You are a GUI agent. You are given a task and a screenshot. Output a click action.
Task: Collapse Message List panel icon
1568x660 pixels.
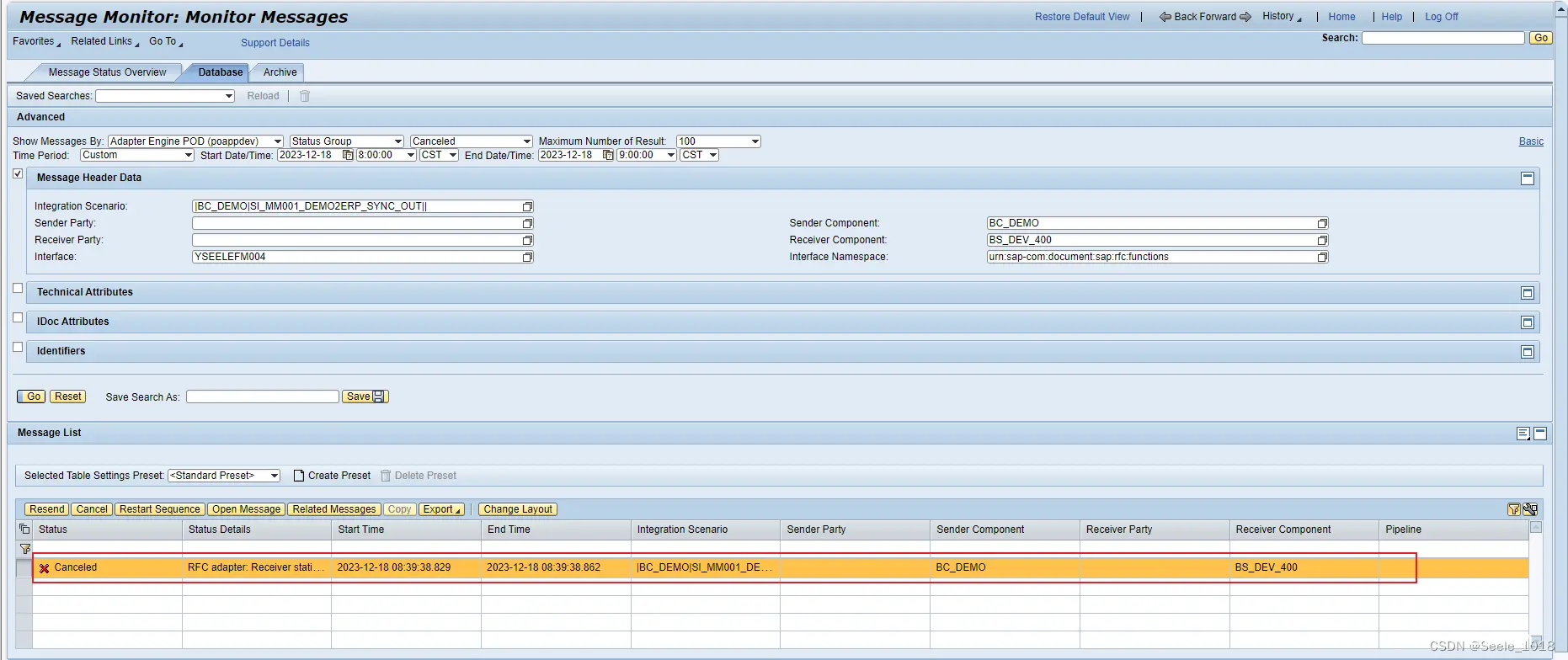point(1540,434)
